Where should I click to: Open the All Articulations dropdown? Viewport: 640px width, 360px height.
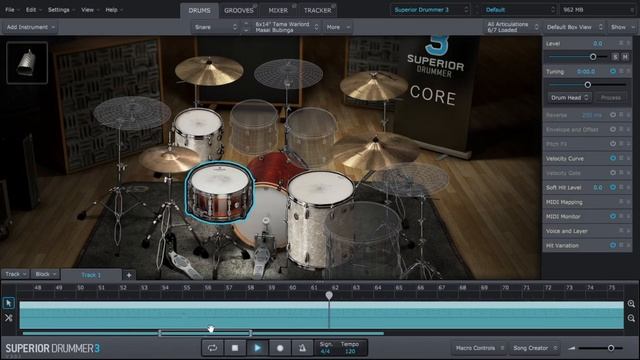pos(512,27)
